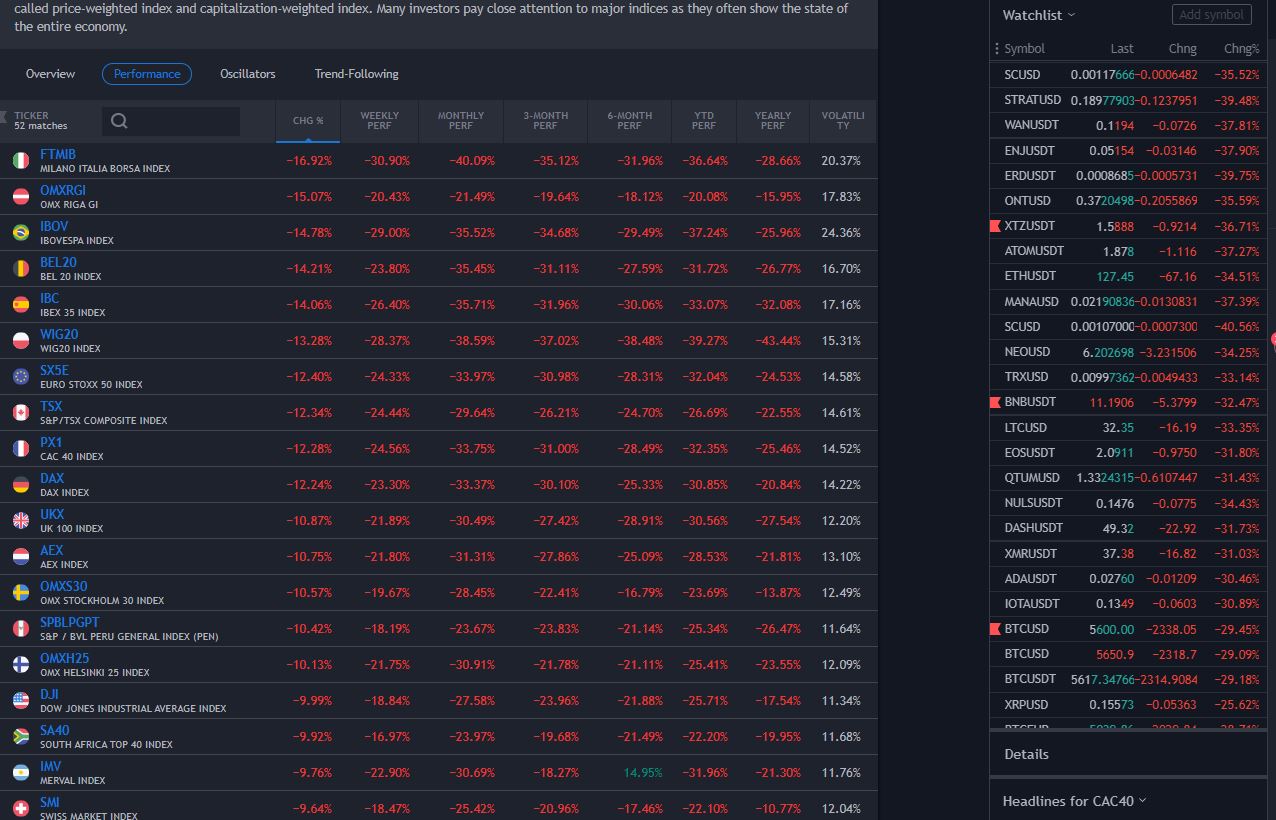Click the Italy flag icon beside FTMIB
Image resolution: width=1276 pixels, height=820 pixels.
point(20,161)
